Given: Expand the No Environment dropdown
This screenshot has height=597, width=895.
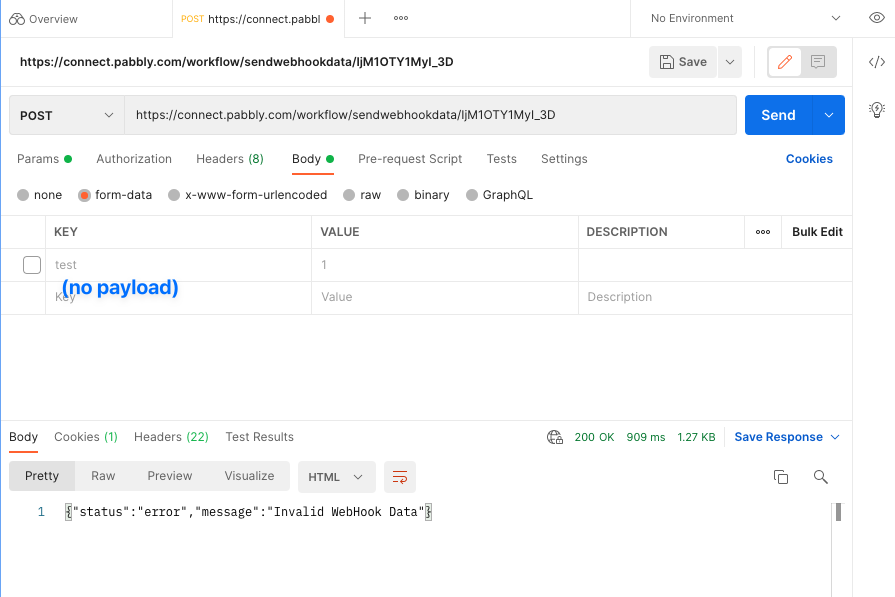Looking at the screenshot, I should click(745, 18).
